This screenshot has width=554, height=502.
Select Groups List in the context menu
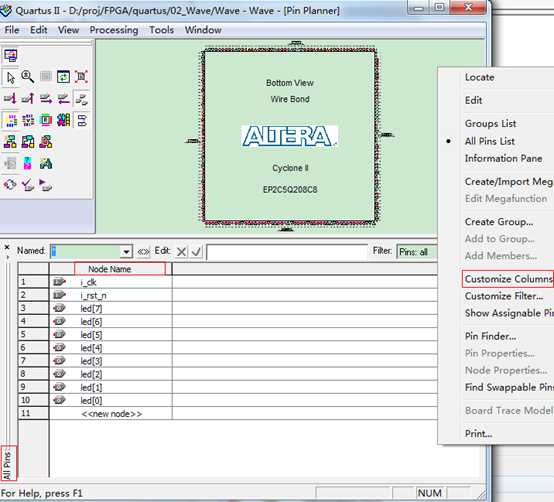point(490,124)
